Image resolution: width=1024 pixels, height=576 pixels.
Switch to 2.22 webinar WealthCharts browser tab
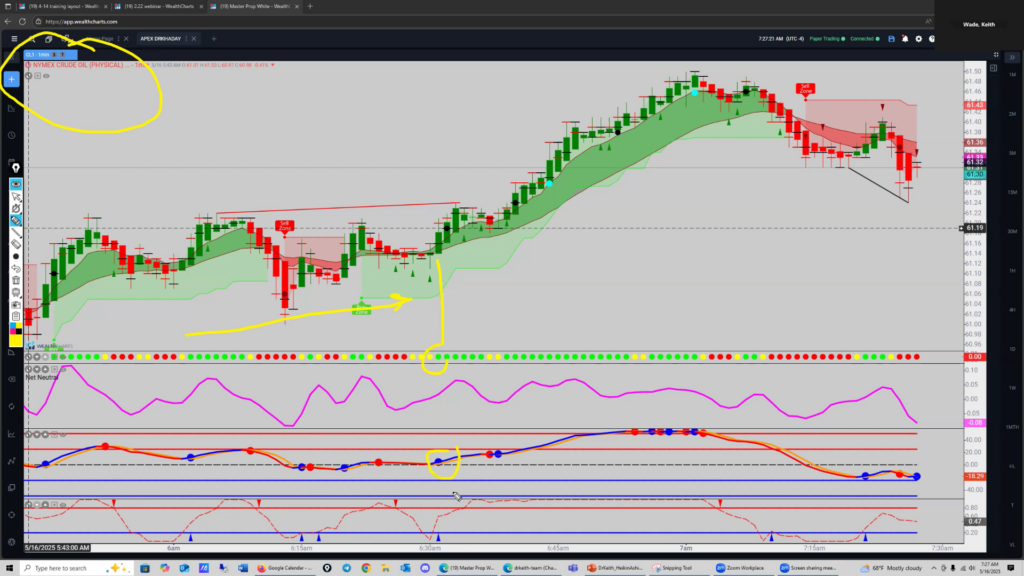[x=159, y=7]
